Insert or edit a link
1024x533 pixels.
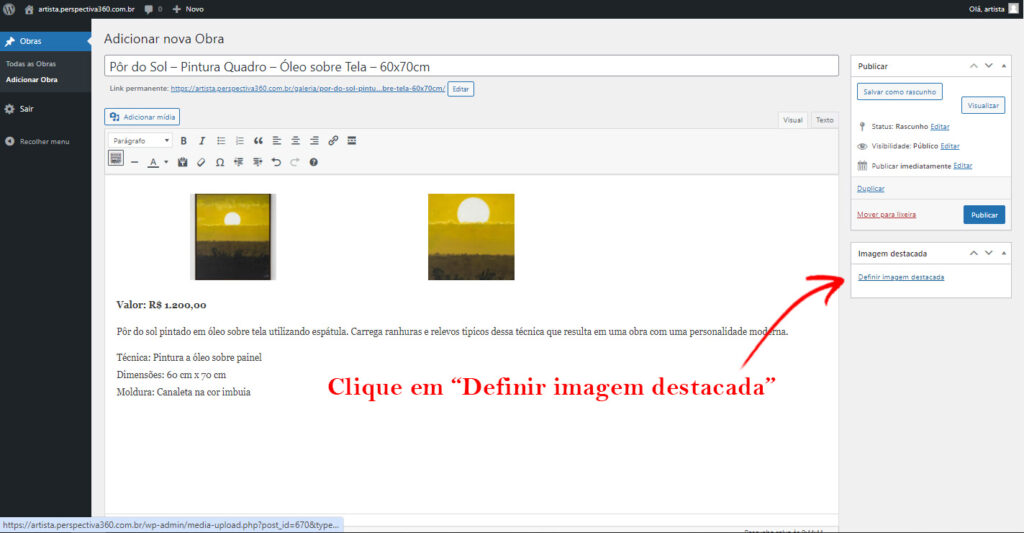coord(333,140)
